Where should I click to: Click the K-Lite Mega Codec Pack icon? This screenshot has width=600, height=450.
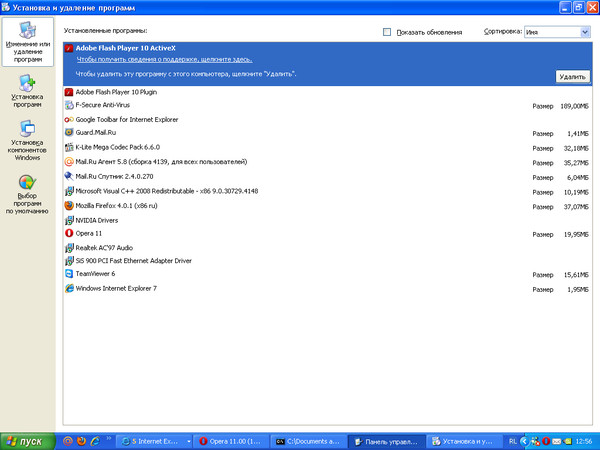69,147
